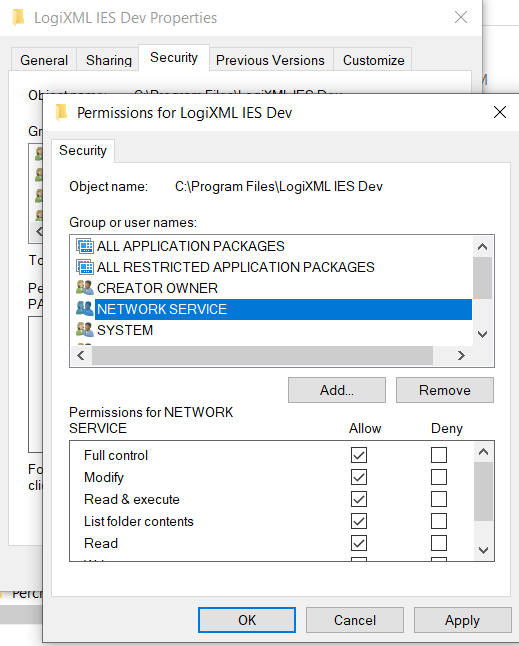This screenshot has height=646, width=519.
Task: Click the CREATOR OWNER user icon
Action: pyautogui.click(x=85, y=288)
